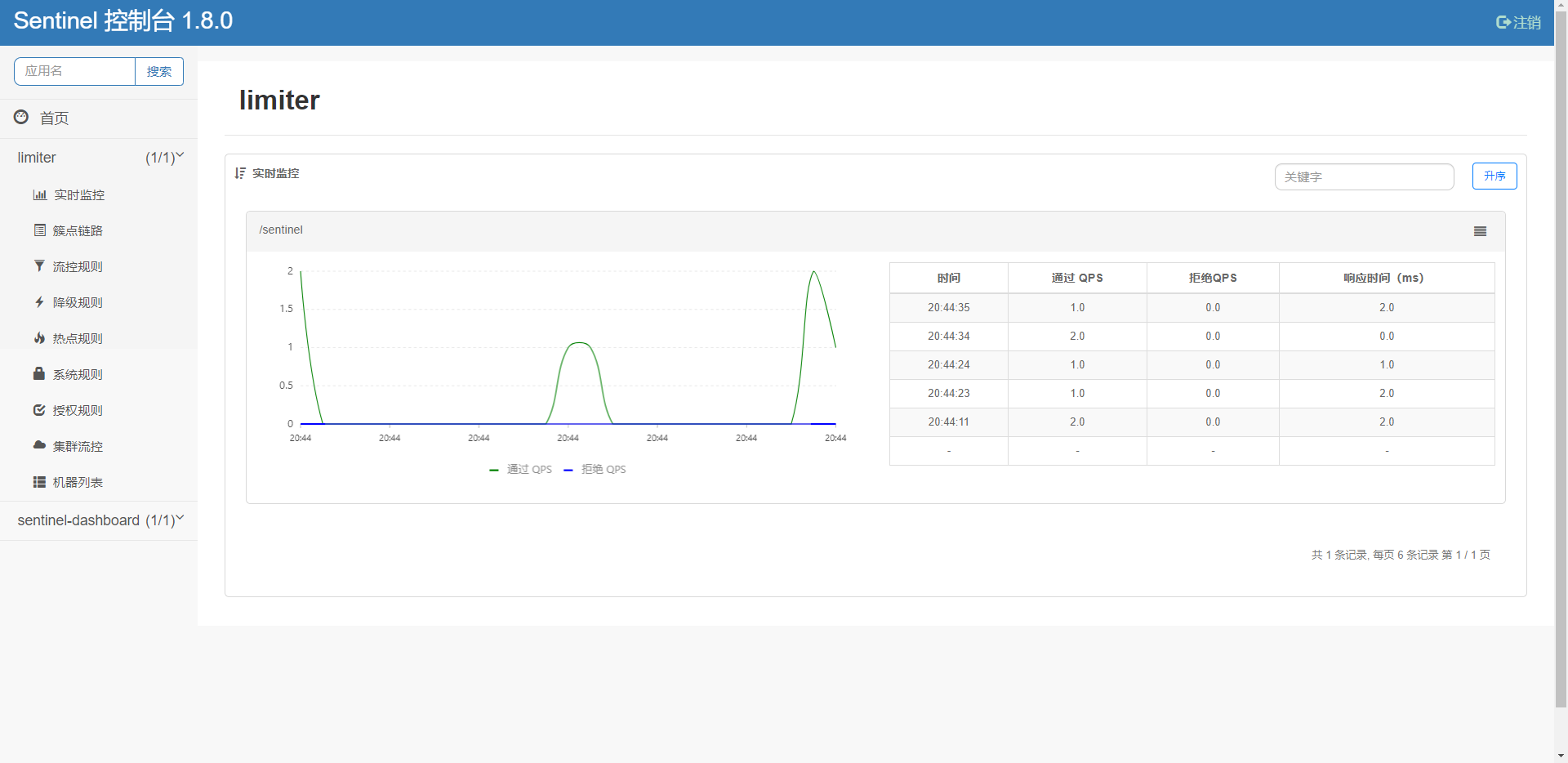Screen dimensions: 1568x763
Task: Click the lightning bolt icon for 降级规则
Action: point(39,302)
